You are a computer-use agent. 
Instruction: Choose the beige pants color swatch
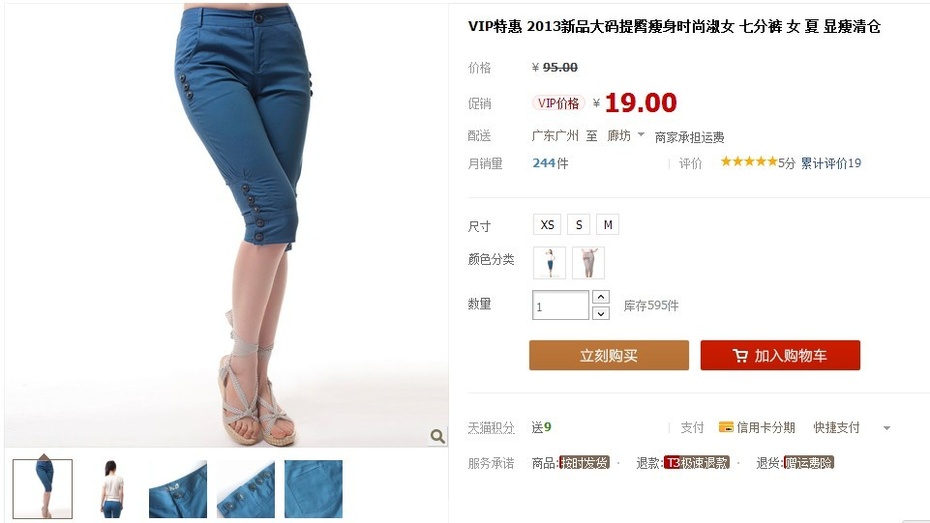click(x=588, y=262)
